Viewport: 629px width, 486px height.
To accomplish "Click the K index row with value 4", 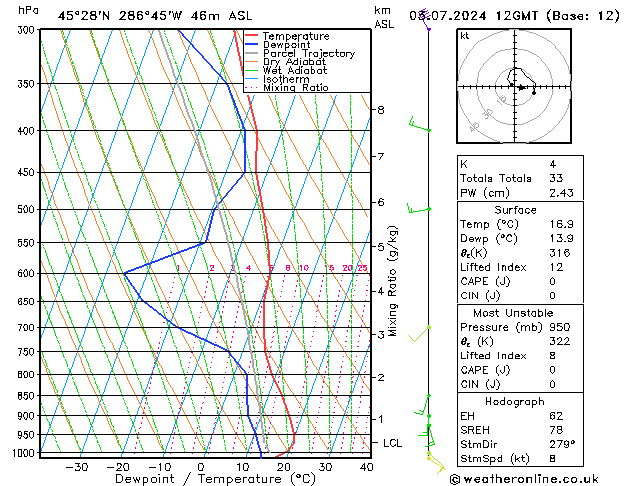I will click(520, 164).
